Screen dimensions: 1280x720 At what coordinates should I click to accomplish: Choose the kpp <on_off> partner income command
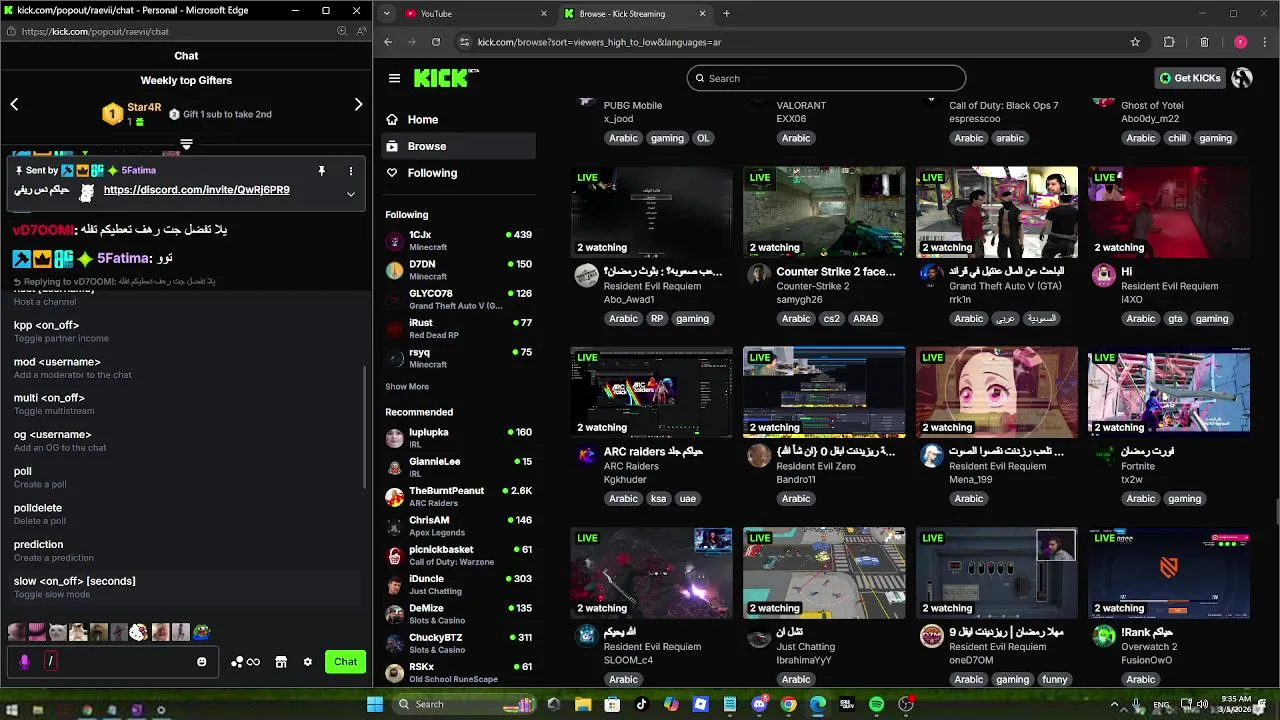pyautogui.click(x=185, y=331)
